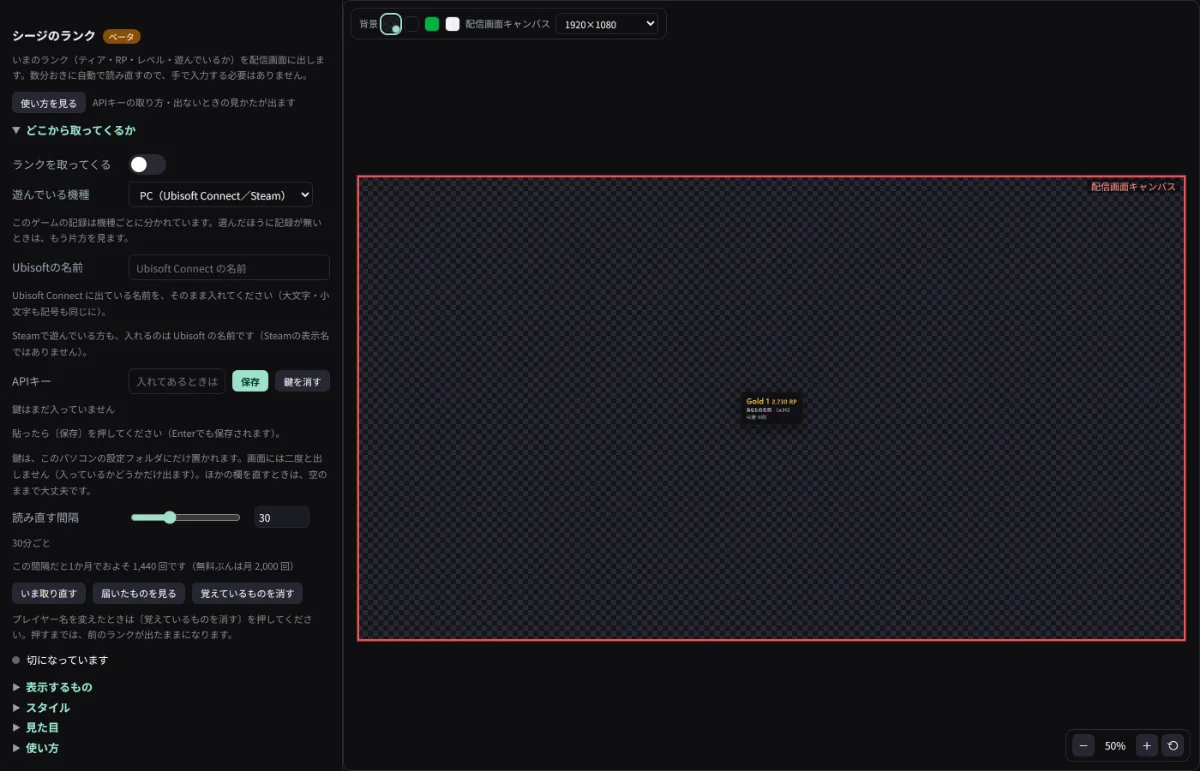
Task: Click the 50% zoom level text
Action: pos(1115,746)
